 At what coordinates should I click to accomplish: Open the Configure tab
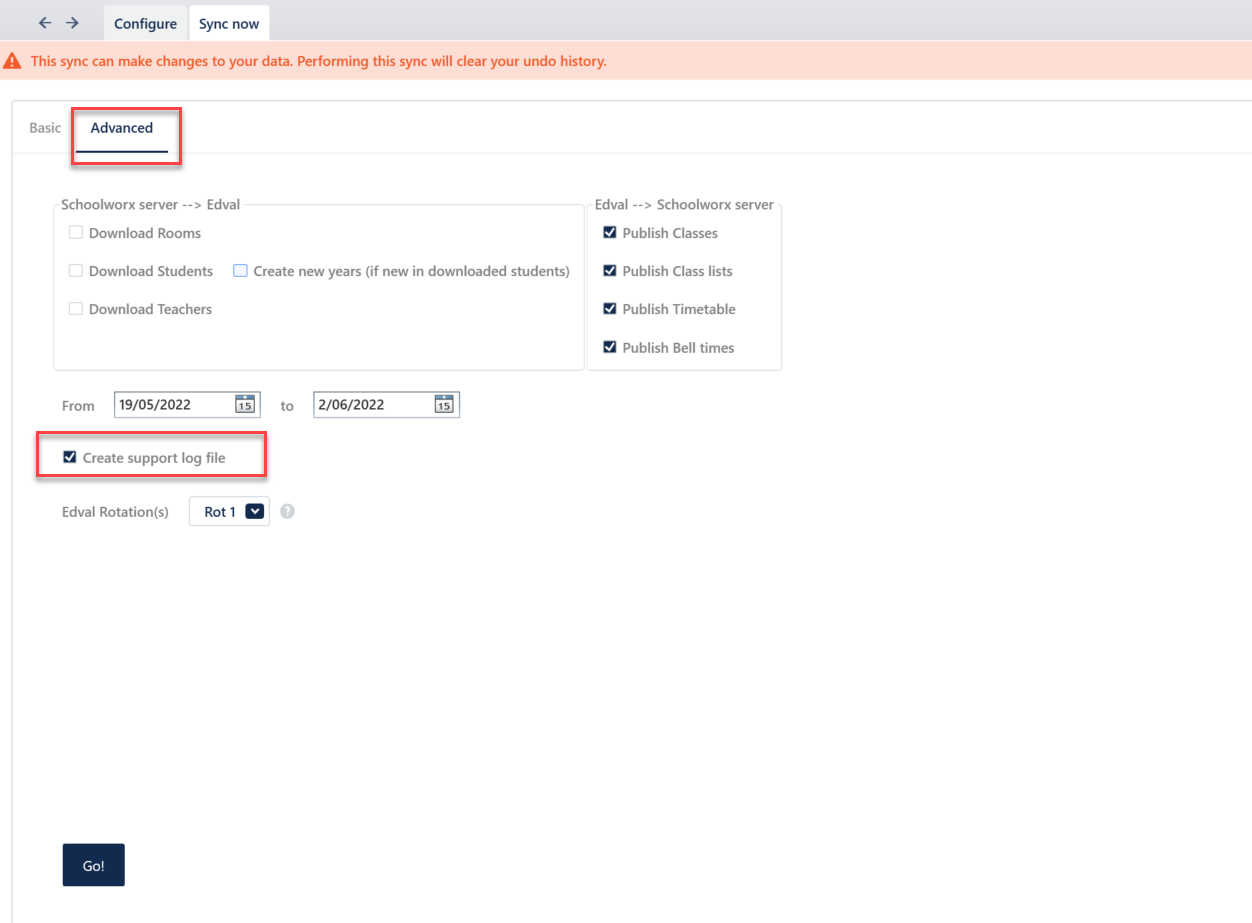coord(145,24)
